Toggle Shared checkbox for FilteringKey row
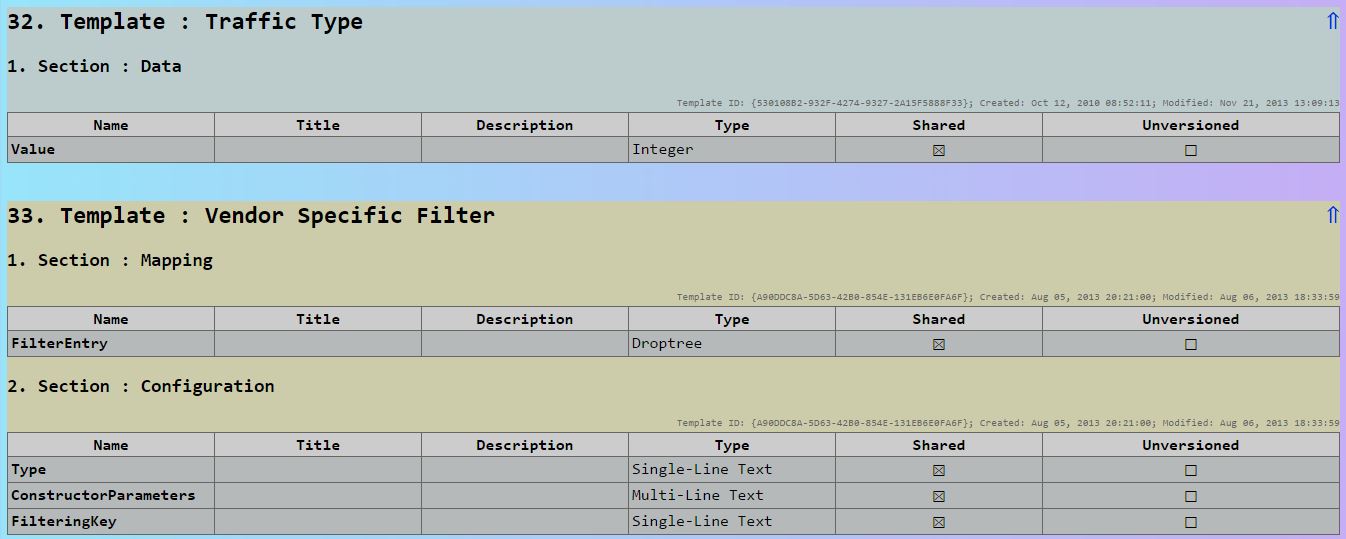Viewport: 1346px width, 539px height. coord(938,522)
